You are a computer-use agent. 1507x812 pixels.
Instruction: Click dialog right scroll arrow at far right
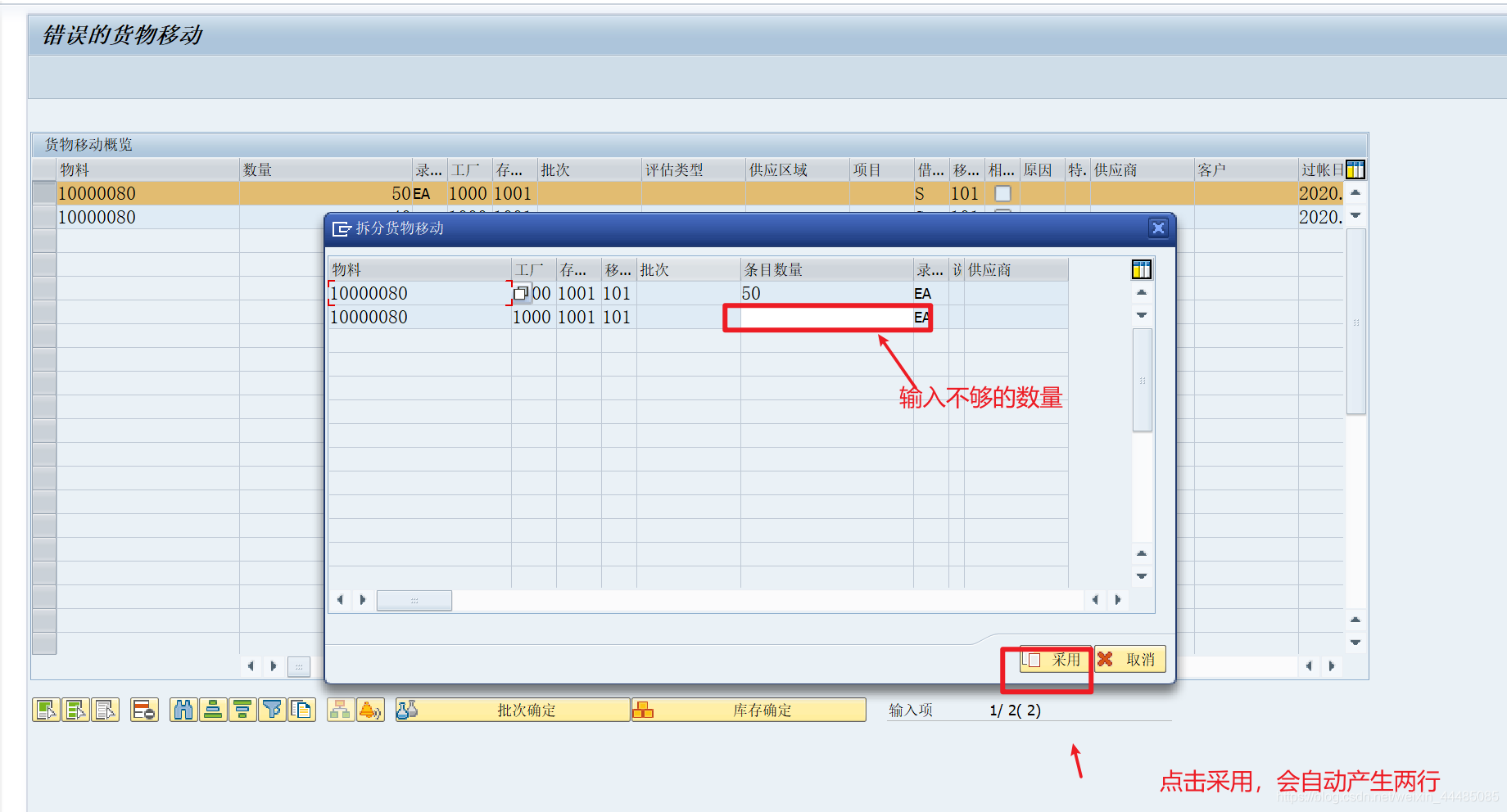click(1118, 600)
